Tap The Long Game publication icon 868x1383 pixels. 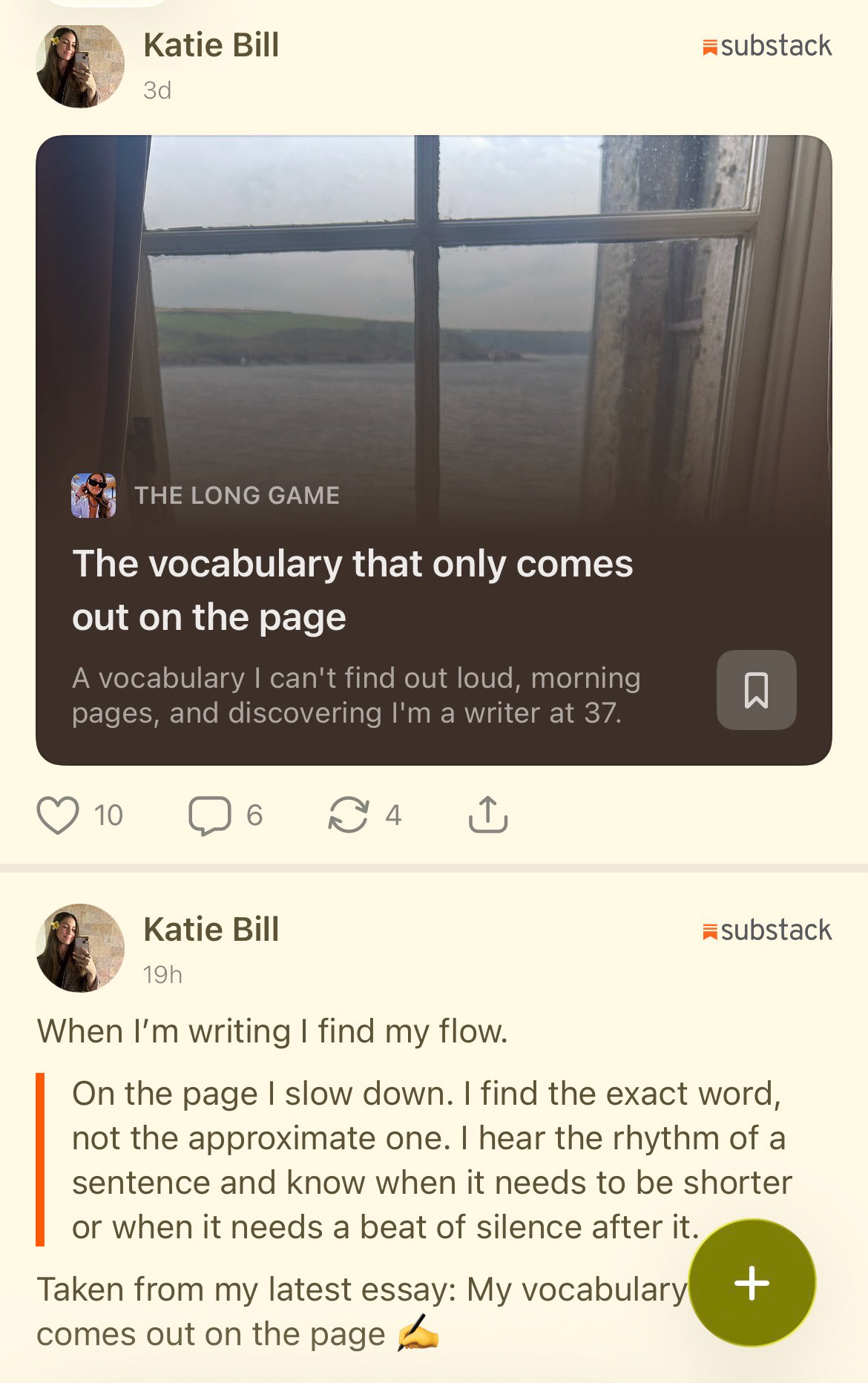point(93,495)
